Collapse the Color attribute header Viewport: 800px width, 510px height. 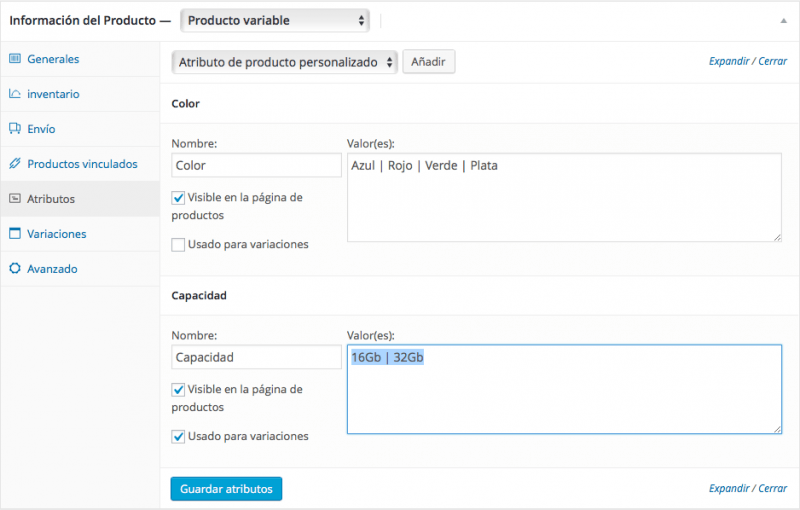pyautogui.click(x=480, y=104)
